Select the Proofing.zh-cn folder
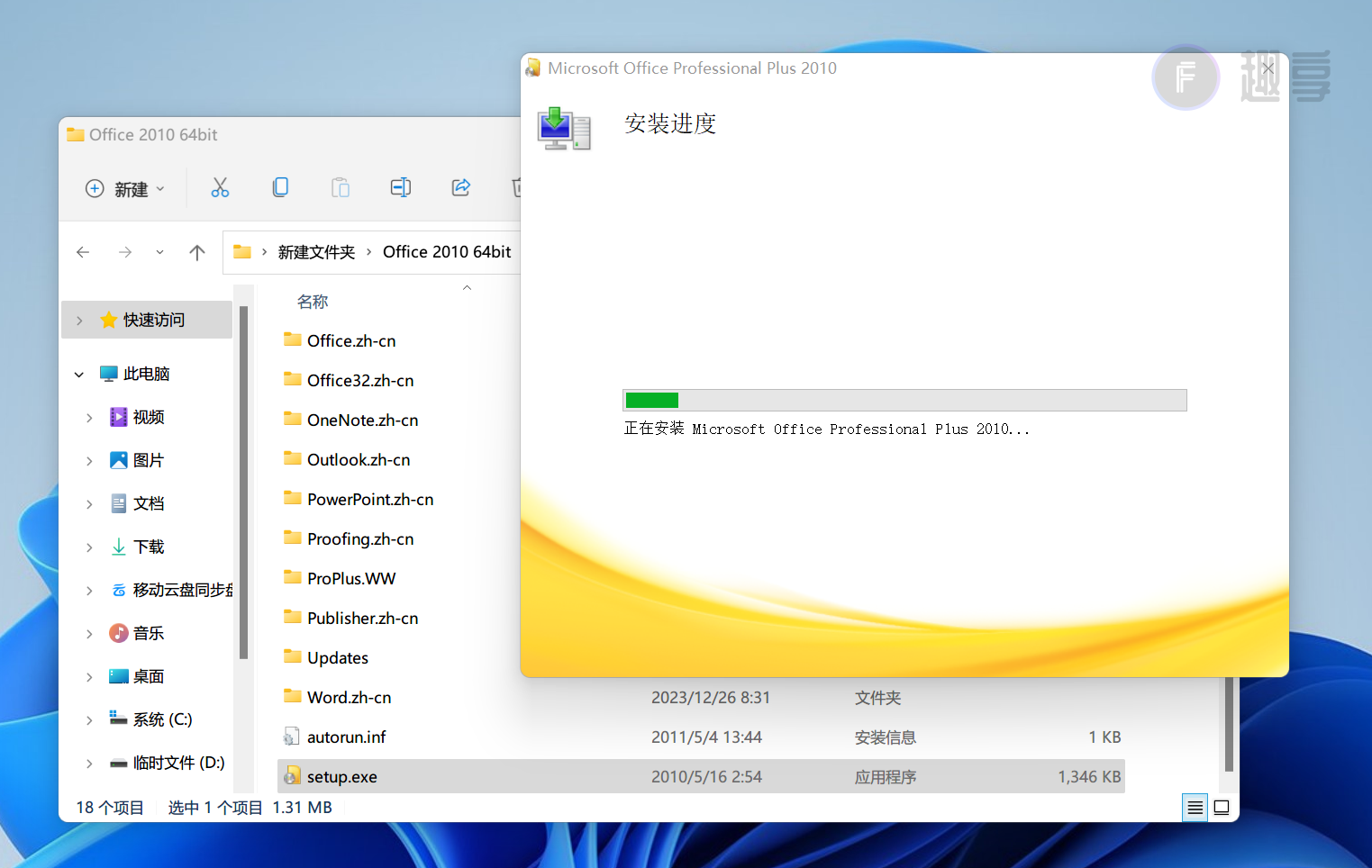Screen dimensions: 1372x868 (360, 539)
